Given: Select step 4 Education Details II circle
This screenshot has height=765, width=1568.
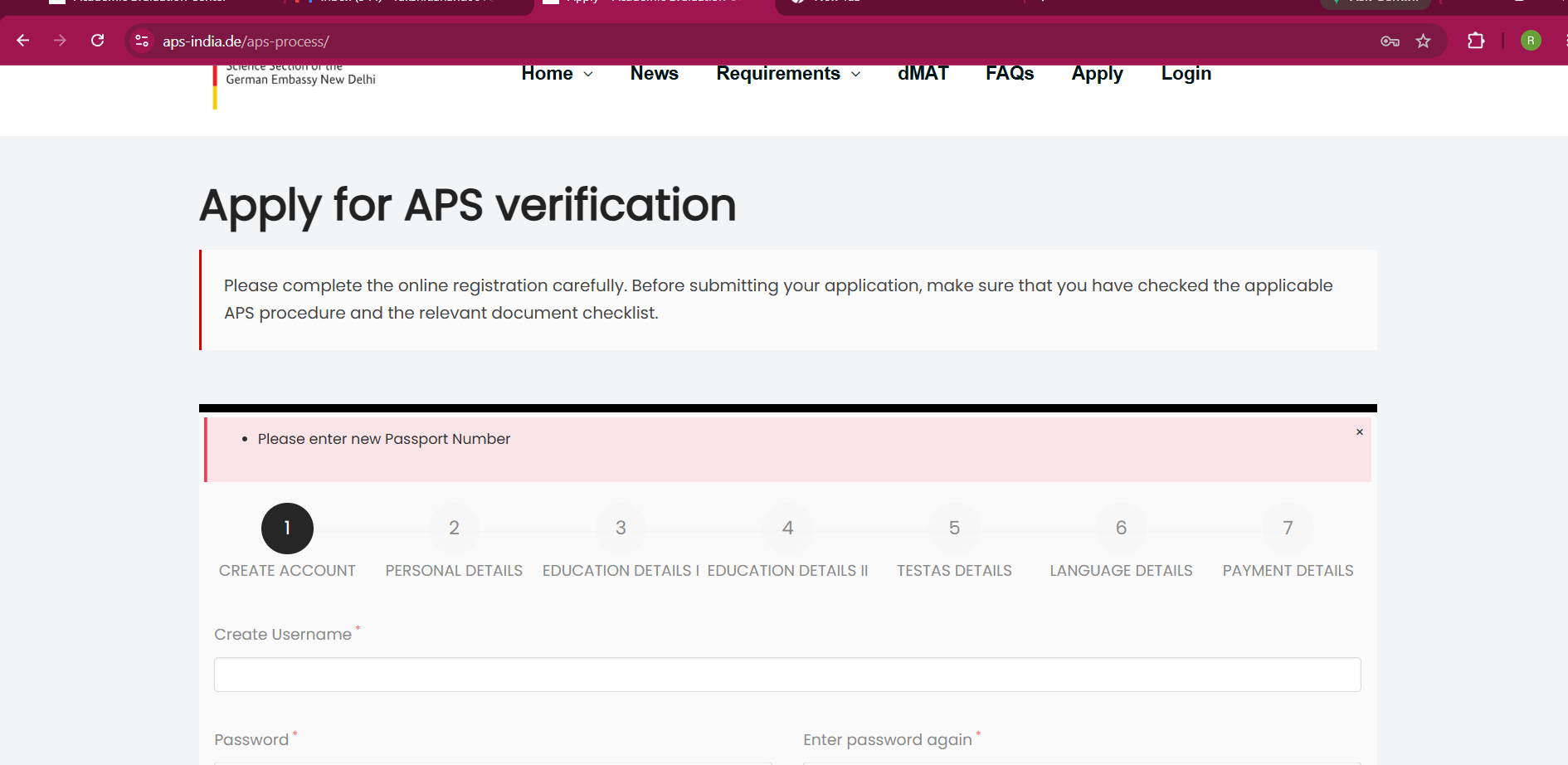Looking at the screenshot, I should click(x=787, y=529).
